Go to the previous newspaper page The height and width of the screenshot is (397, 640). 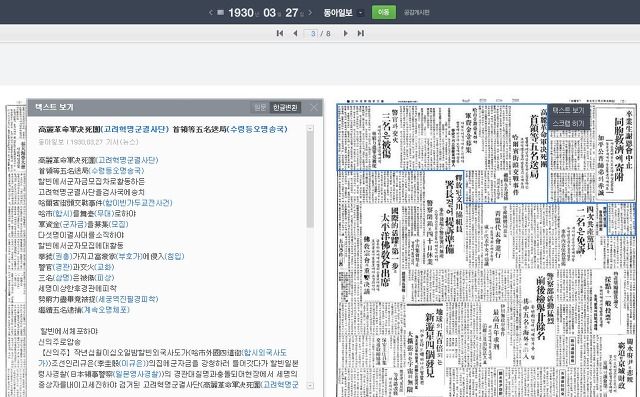pyautogui.click(x=295, y=33)
